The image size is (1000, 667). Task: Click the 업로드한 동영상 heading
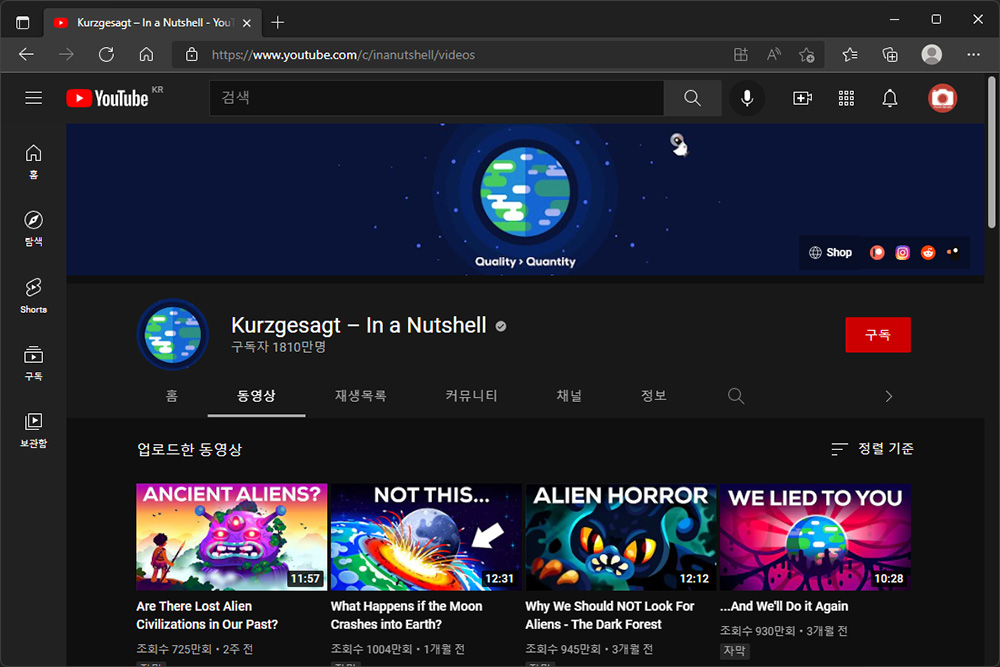point(189,450)
